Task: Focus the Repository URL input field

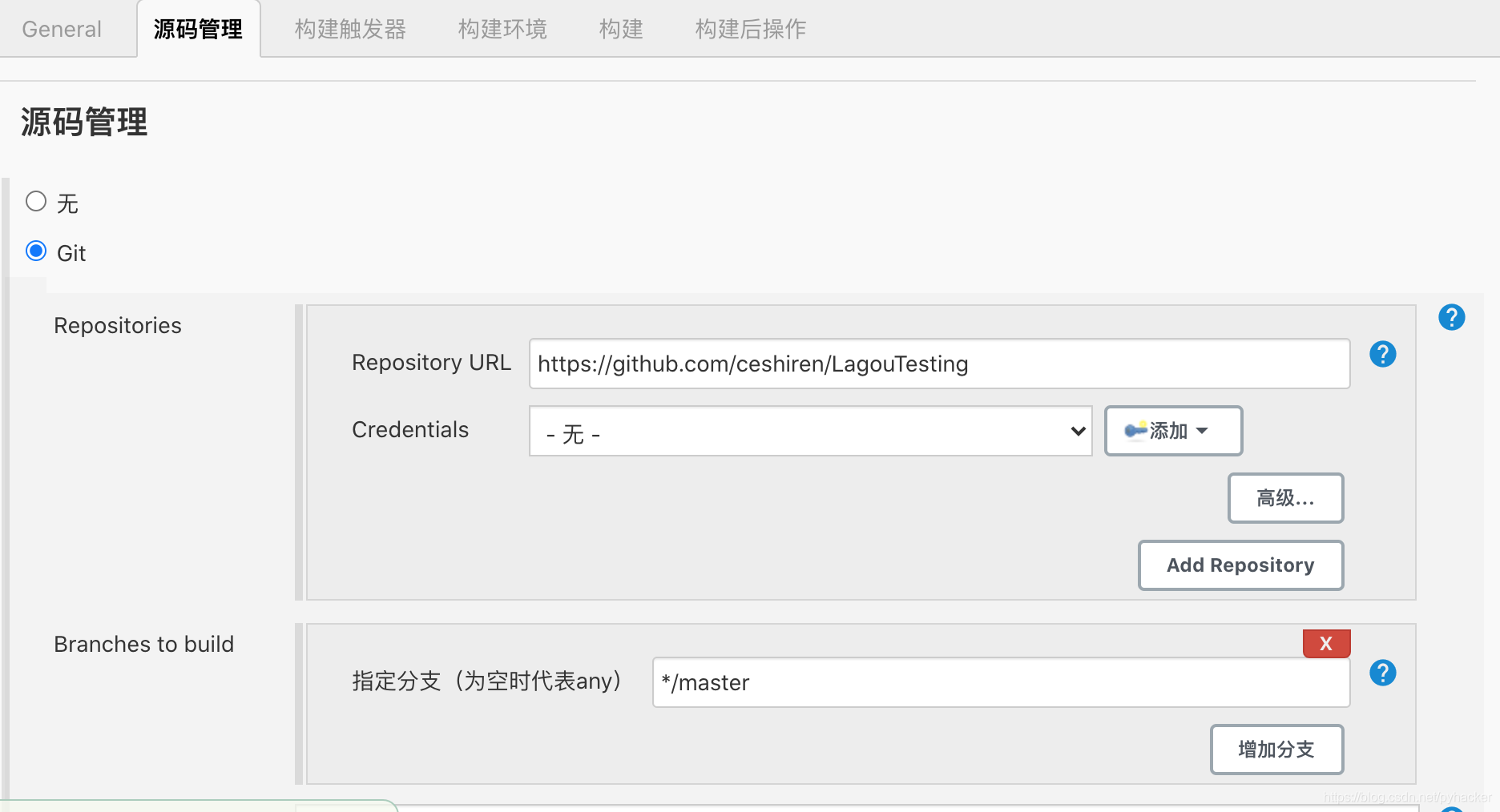Action: pos(939,364)
